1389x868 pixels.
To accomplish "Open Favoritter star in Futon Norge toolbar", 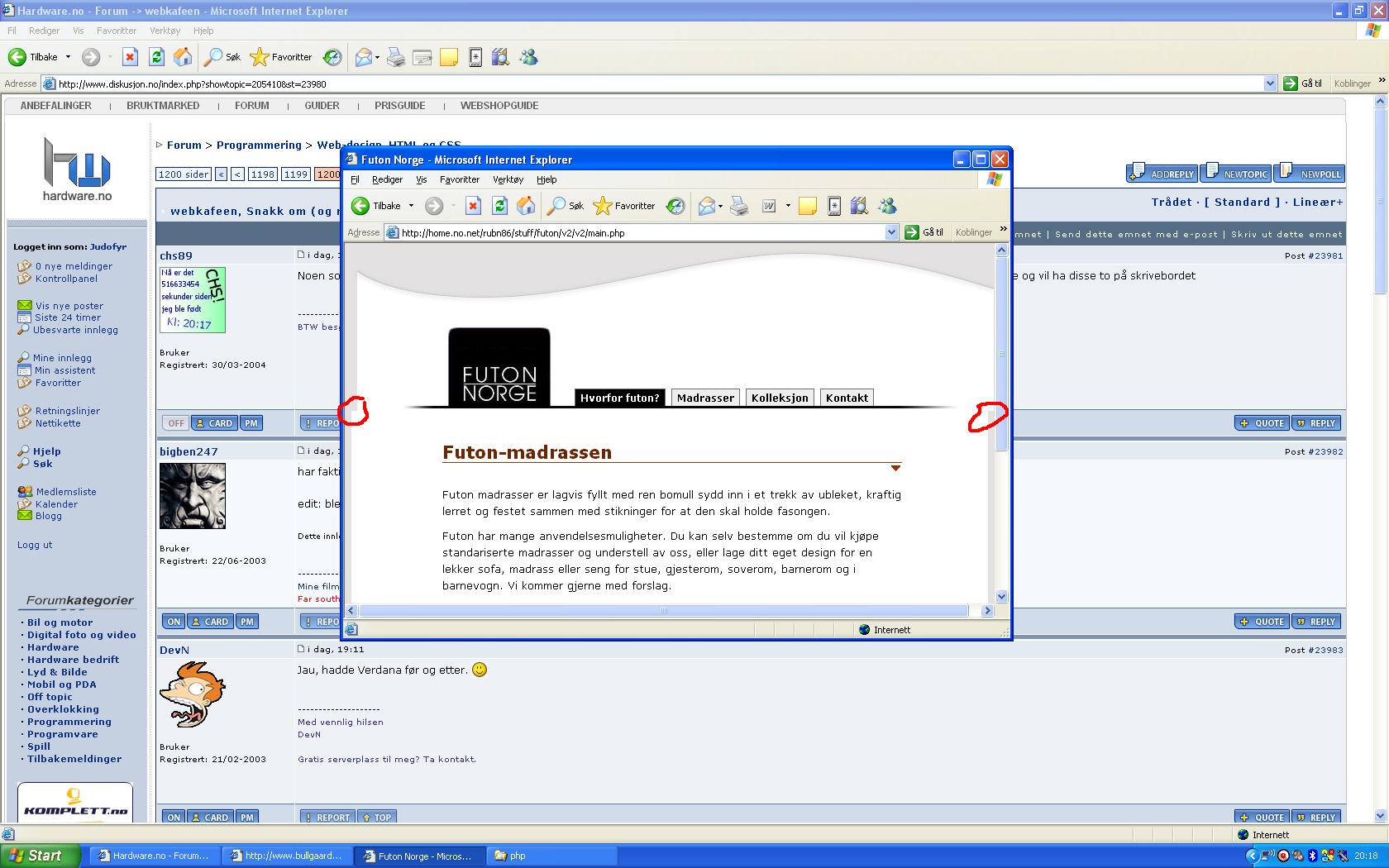I will [x=624, y=206].
